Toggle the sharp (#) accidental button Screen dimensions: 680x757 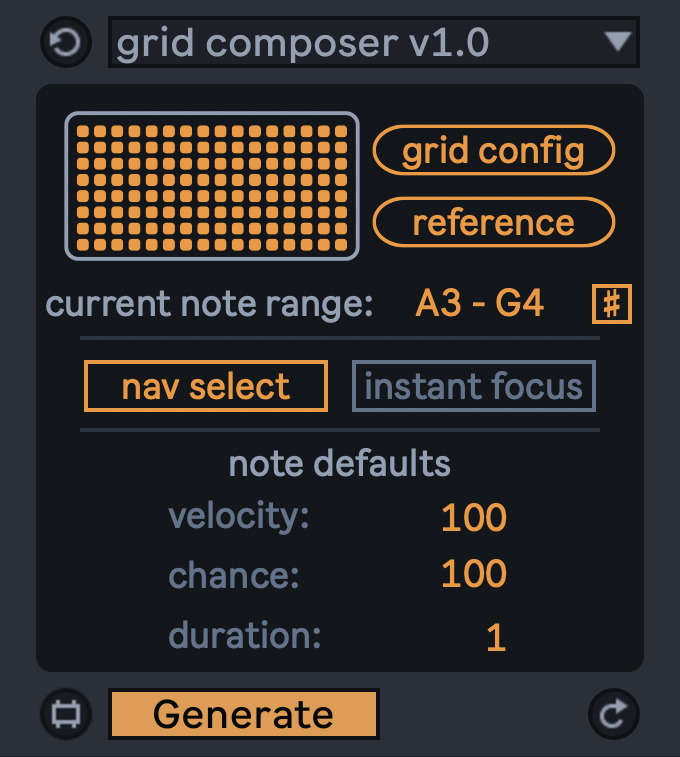(x=612, y=304)
